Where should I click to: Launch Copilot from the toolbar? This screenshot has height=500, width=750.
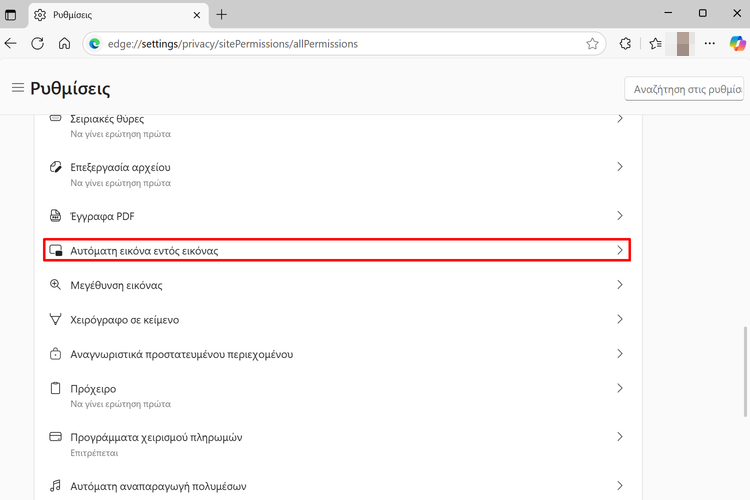[737, 44]
